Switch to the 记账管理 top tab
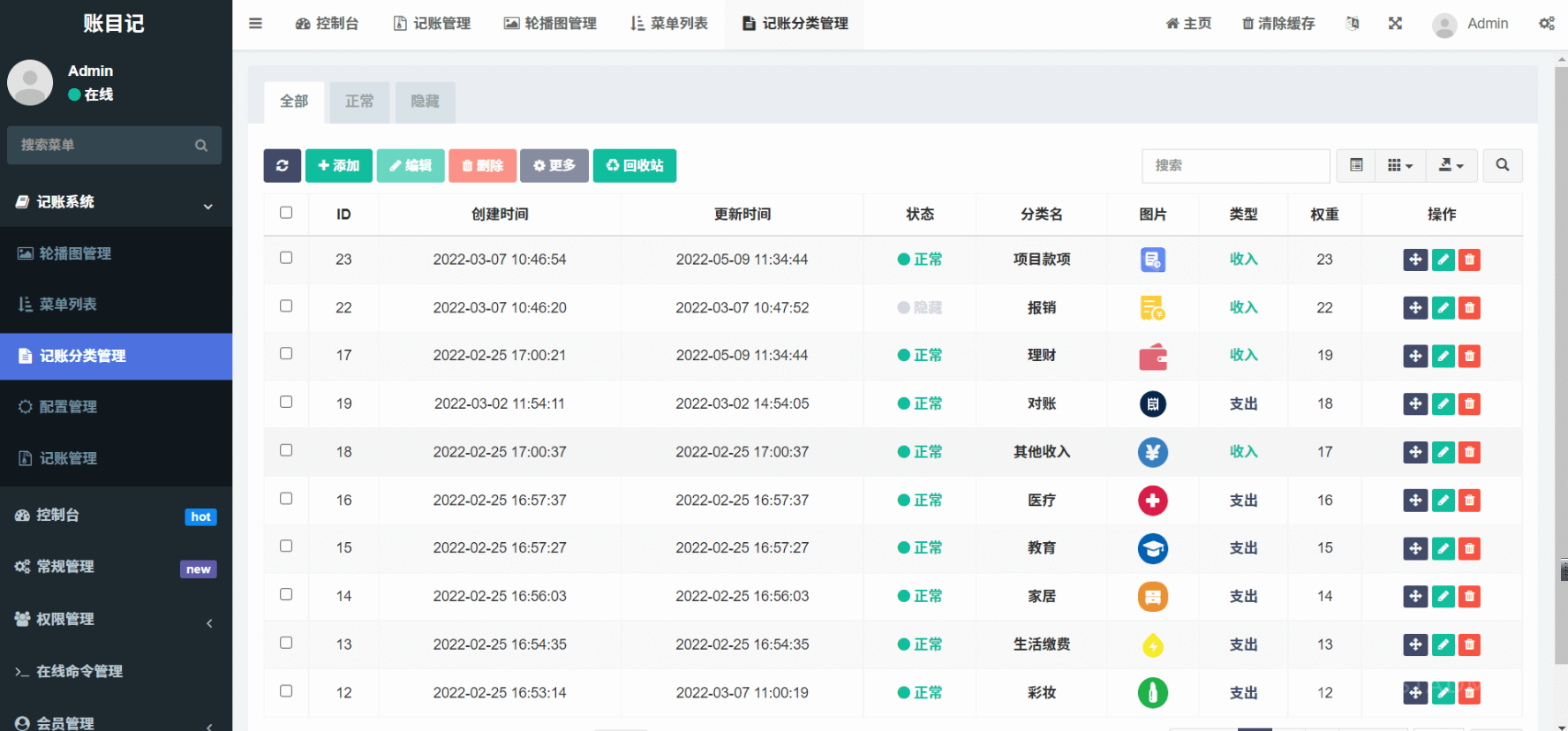The height and width of the screenshot is (731, 1568). pos(432,24)
